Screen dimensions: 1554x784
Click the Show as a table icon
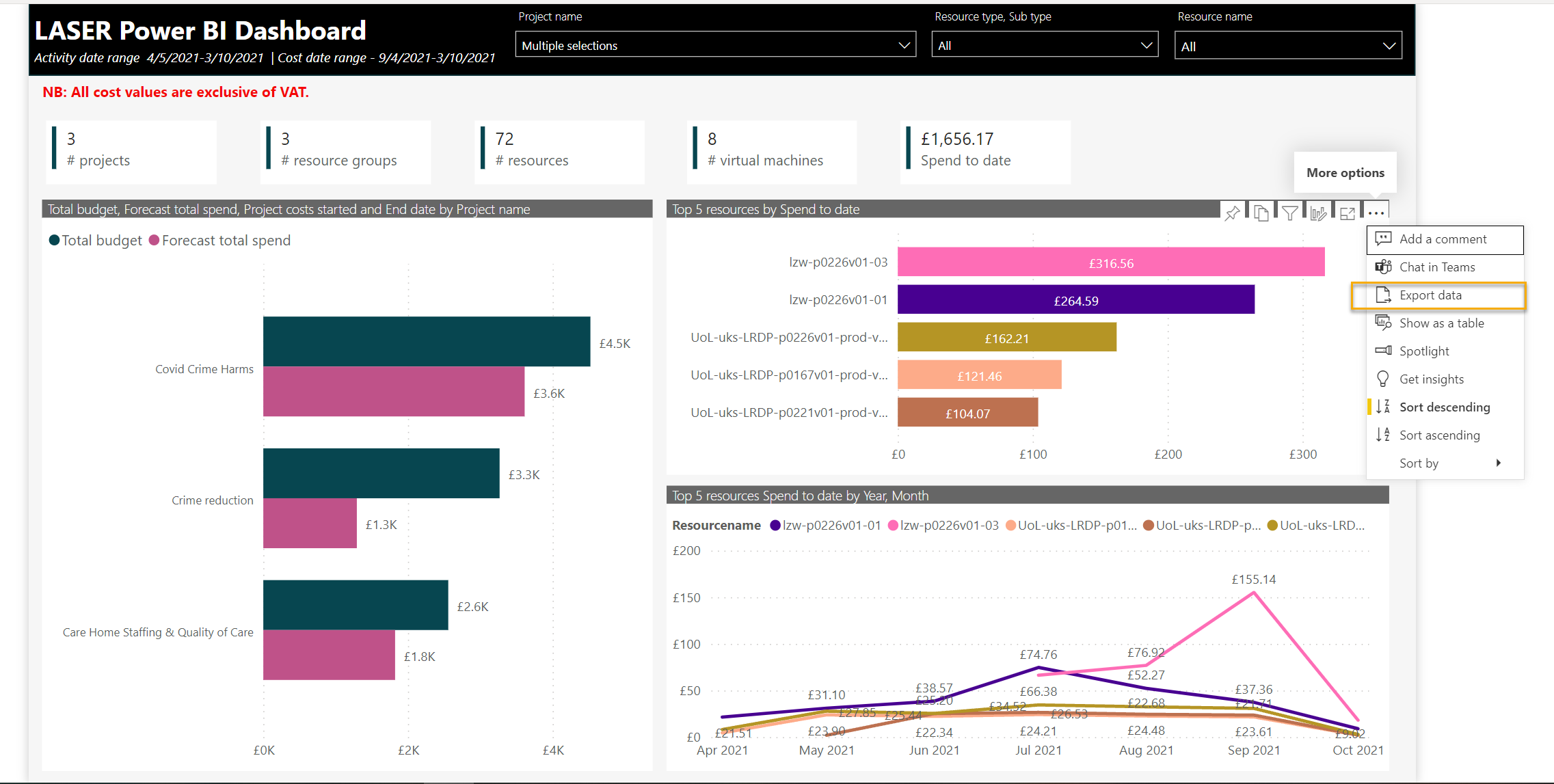coord(1383,323)
